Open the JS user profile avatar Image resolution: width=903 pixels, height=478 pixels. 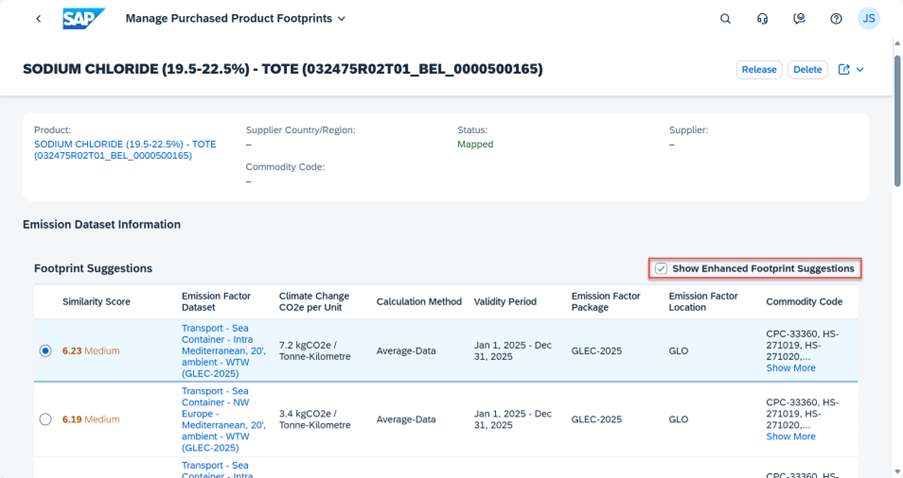click(869, 19)
